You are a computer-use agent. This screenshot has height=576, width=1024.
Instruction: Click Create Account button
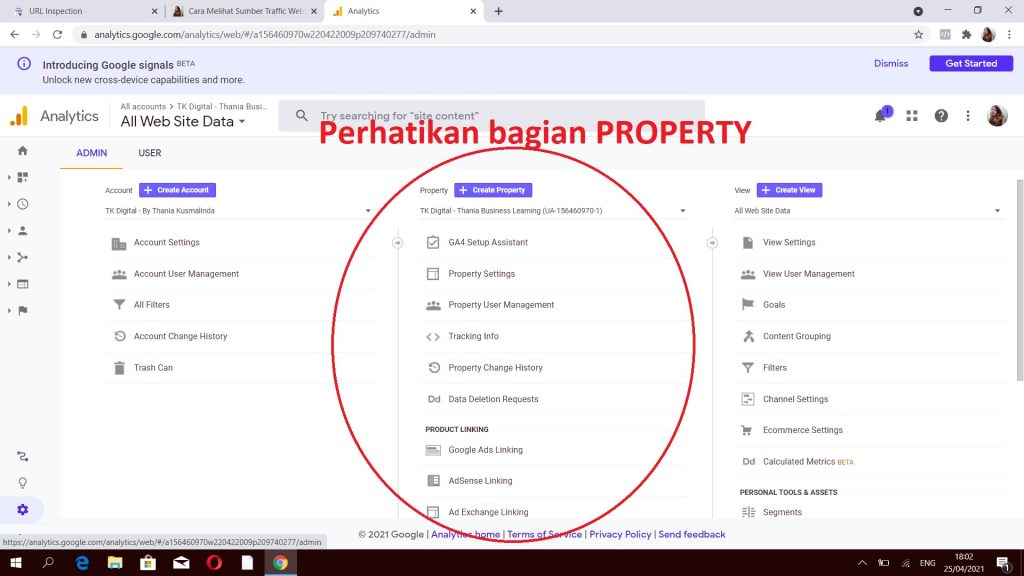(177, 190)
